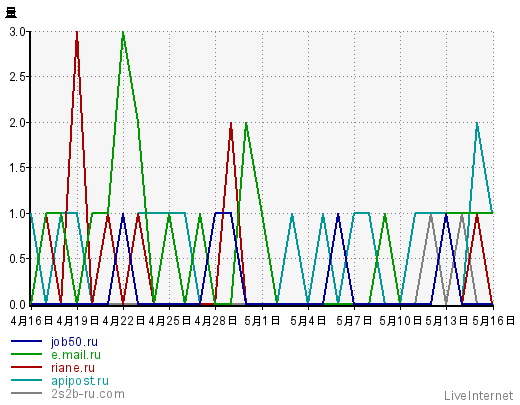This screenshot has height=405, width=520.
Task: Click the red riane.ru peak at 3.0
Action: click(x=77, y=33)
